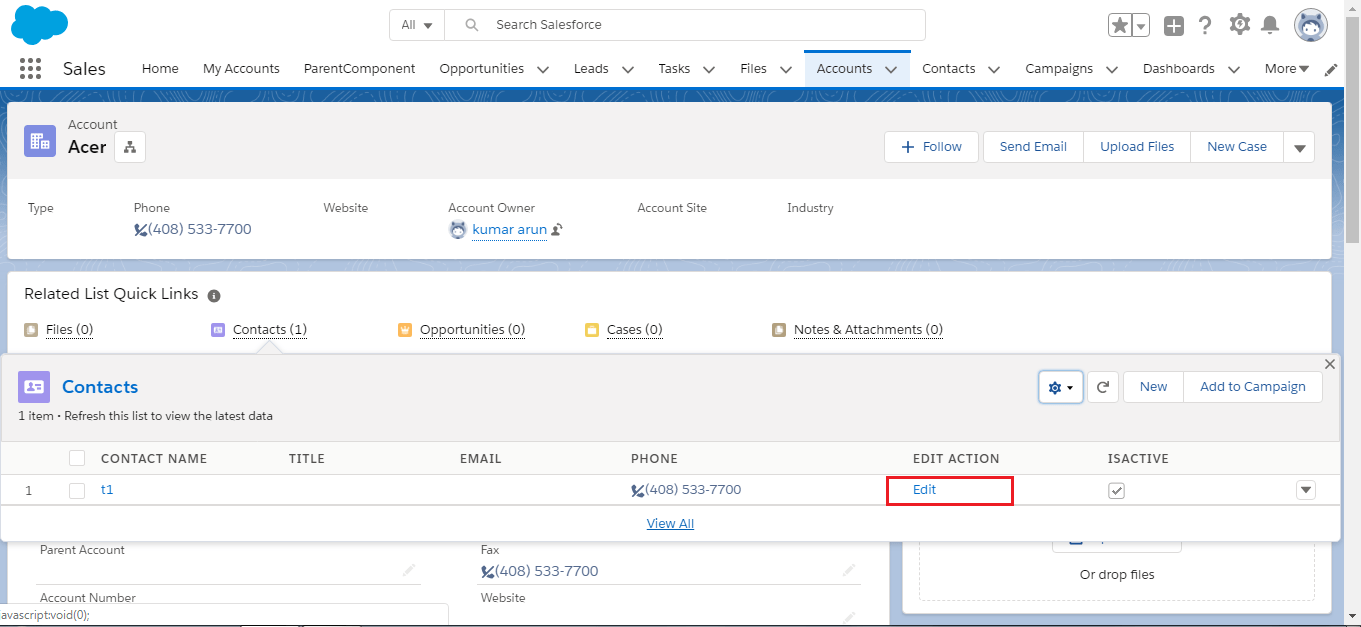The width and height of the screenshot is (1361, 627).
Task: Open the App Launcher grid icon
Action: click(30, 69)
